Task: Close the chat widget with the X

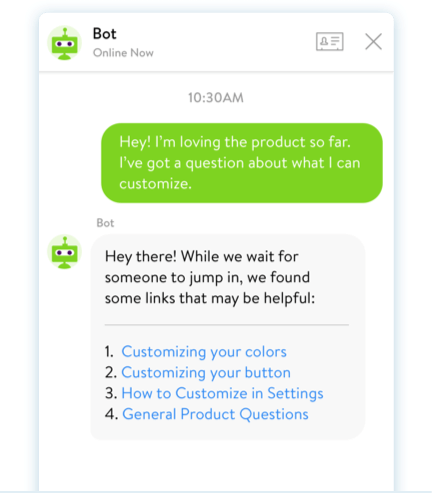Action: 373,42
